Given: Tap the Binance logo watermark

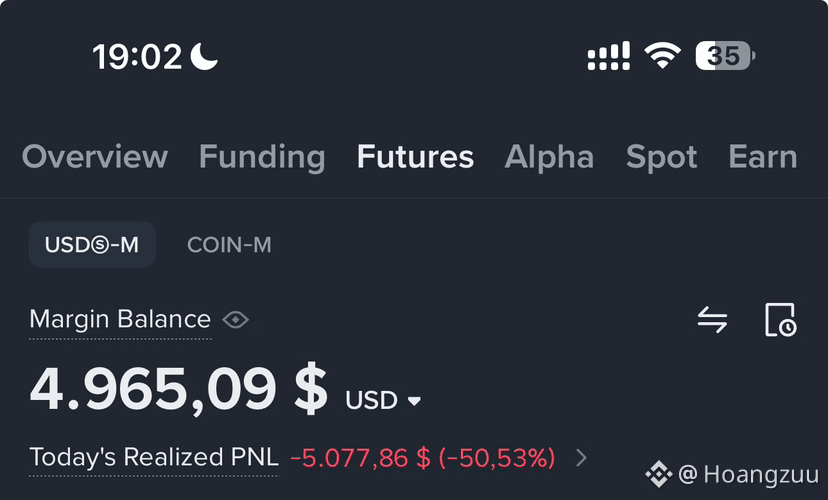Looking at the screenshot, I should (658, 474).
